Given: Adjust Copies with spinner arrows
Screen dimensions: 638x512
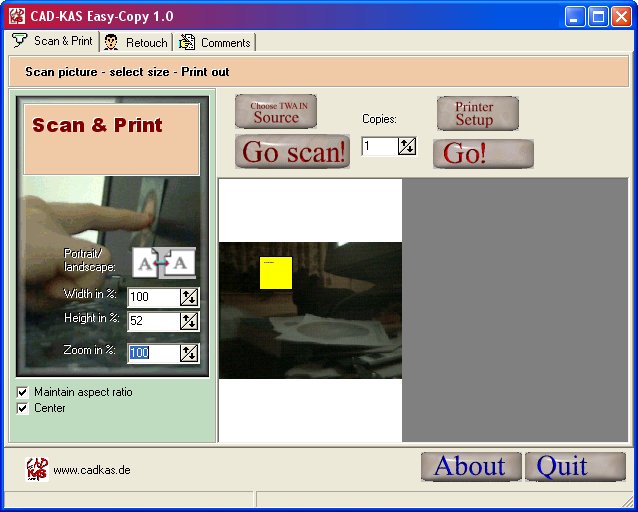Looking at the screenshot, I should tap(406, 147).
